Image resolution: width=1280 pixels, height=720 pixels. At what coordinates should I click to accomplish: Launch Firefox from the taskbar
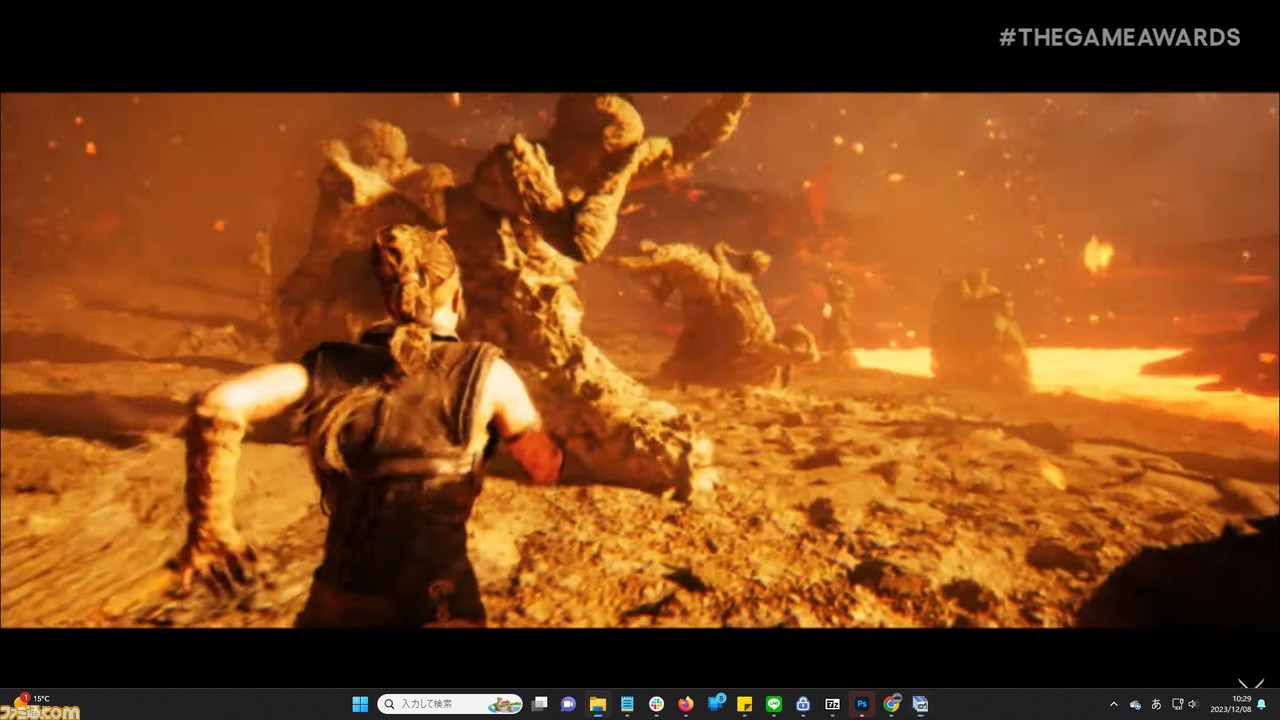(685, 704)
